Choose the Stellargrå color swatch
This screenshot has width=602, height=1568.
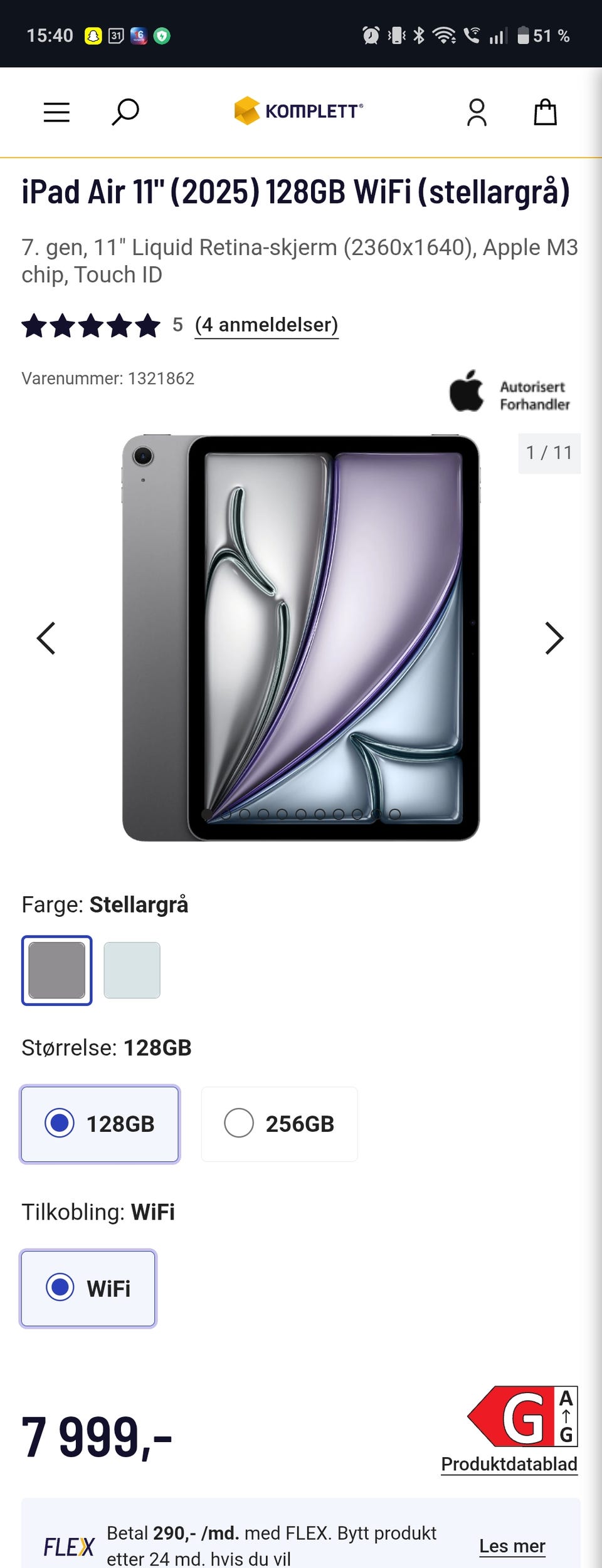click(57, 970)
